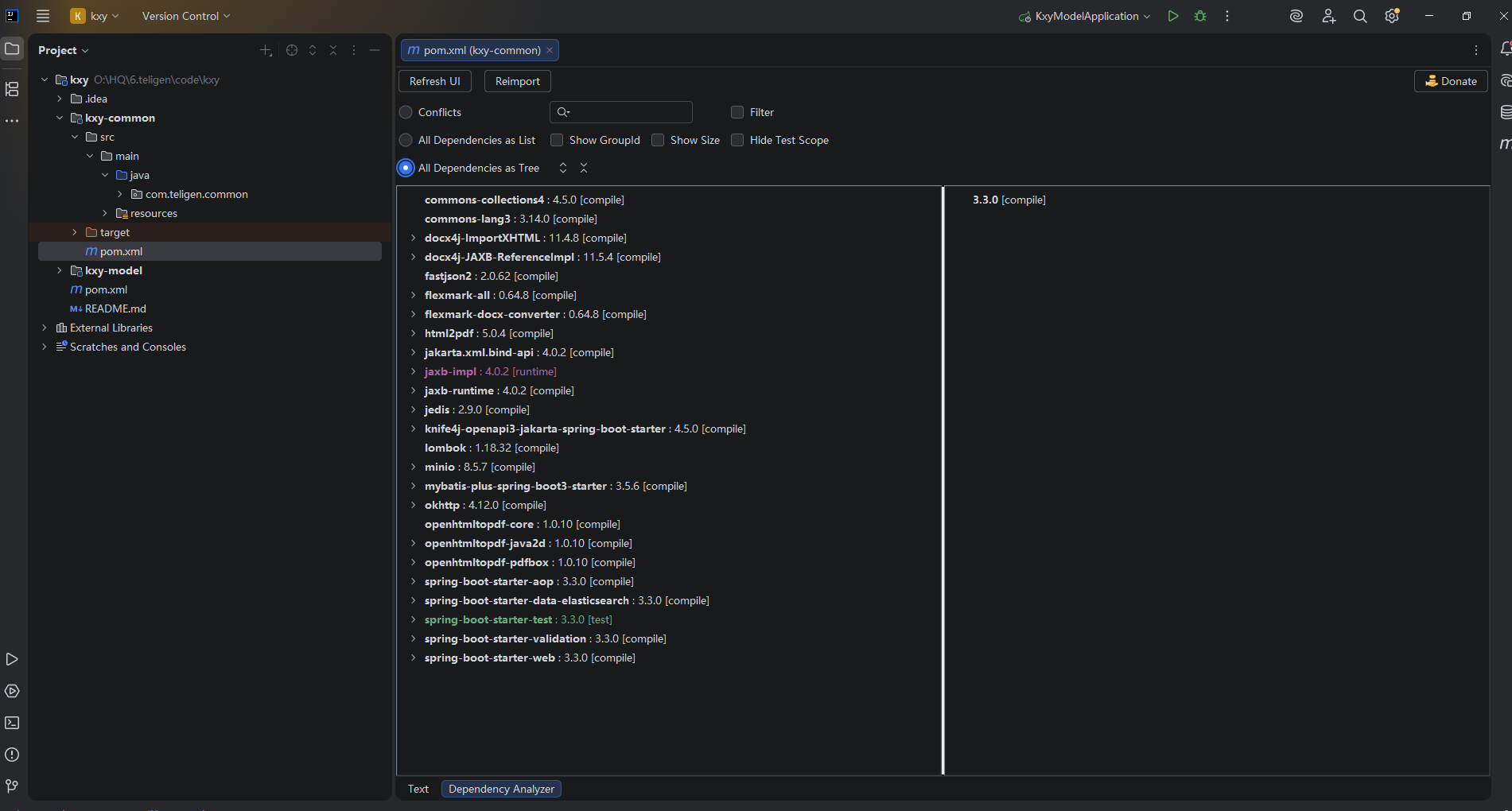Screen dimensions: 1512x811
Task: Collapse all dependency tree nodes icon
Action: (584, 168)
